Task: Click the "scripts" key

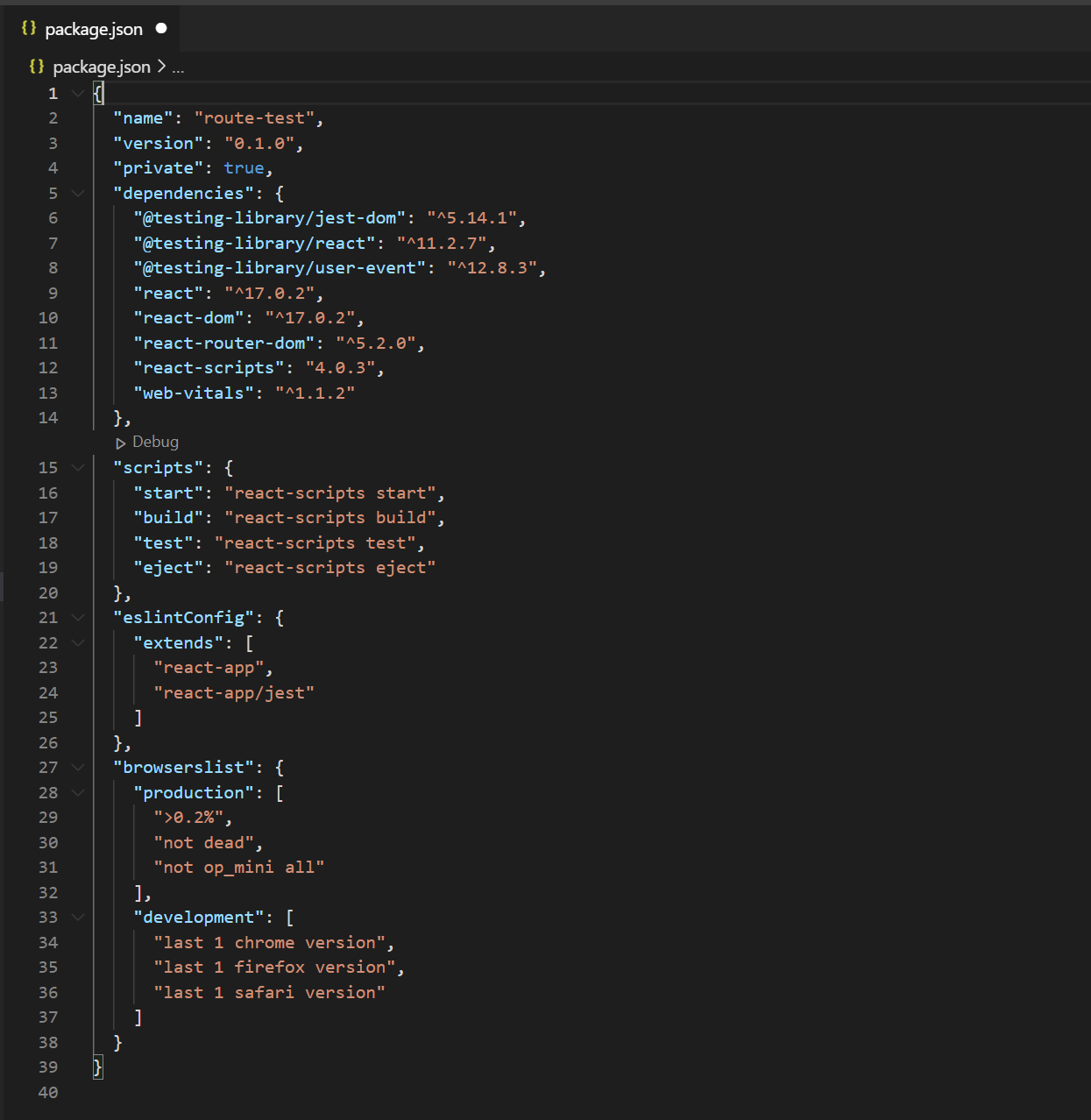Action: [158, 468]
